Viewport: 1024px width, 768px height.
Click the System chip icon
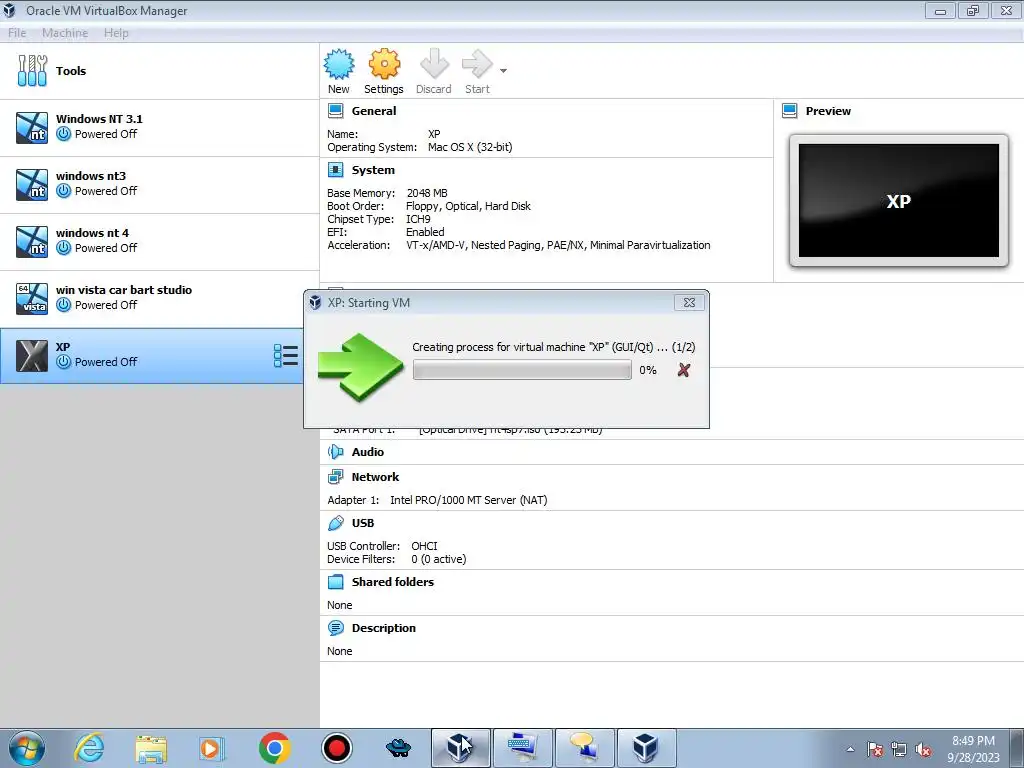pos(336,170)
